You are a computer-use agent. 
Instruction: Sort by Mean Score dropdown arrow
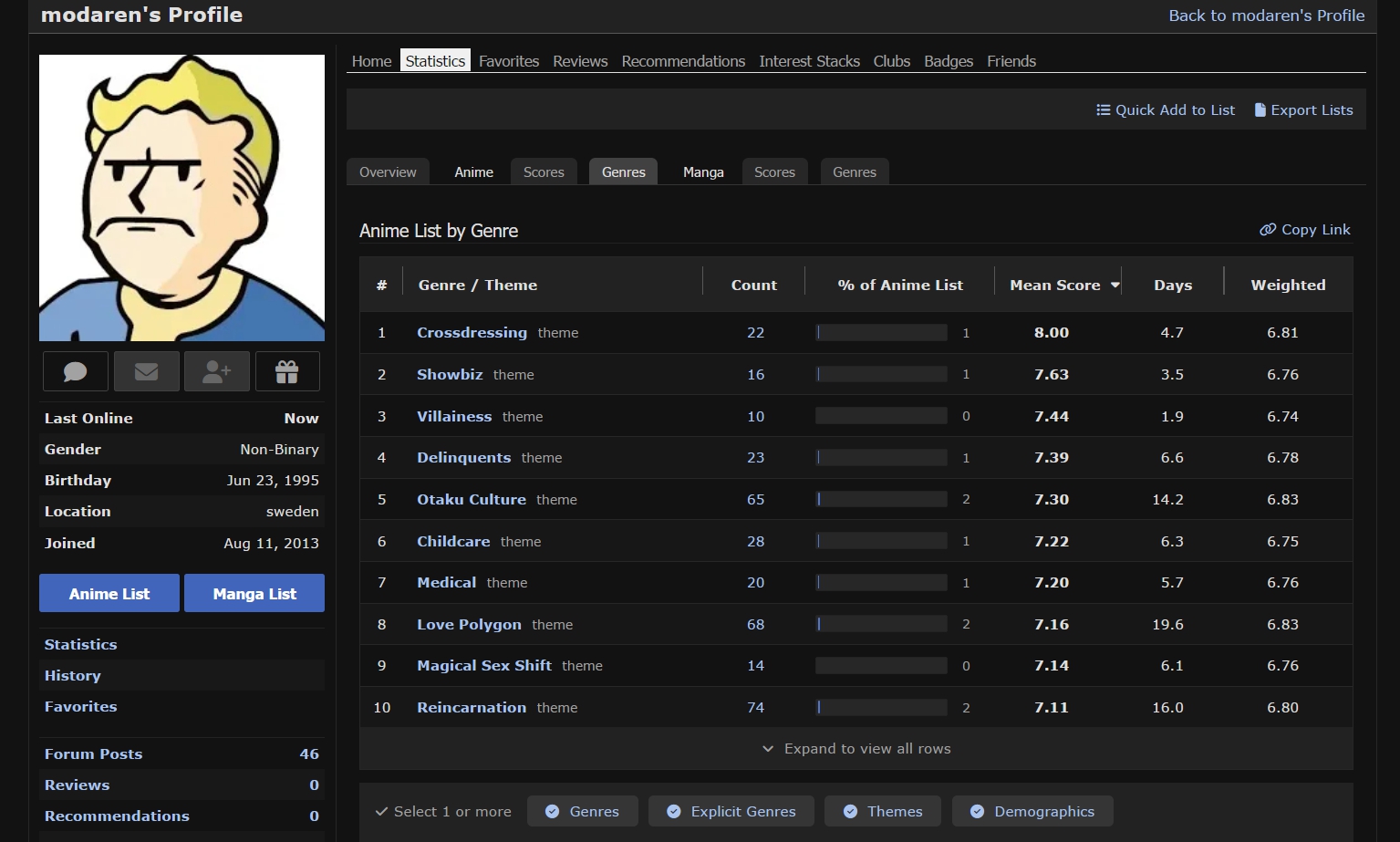click(x=1115, y=286)
